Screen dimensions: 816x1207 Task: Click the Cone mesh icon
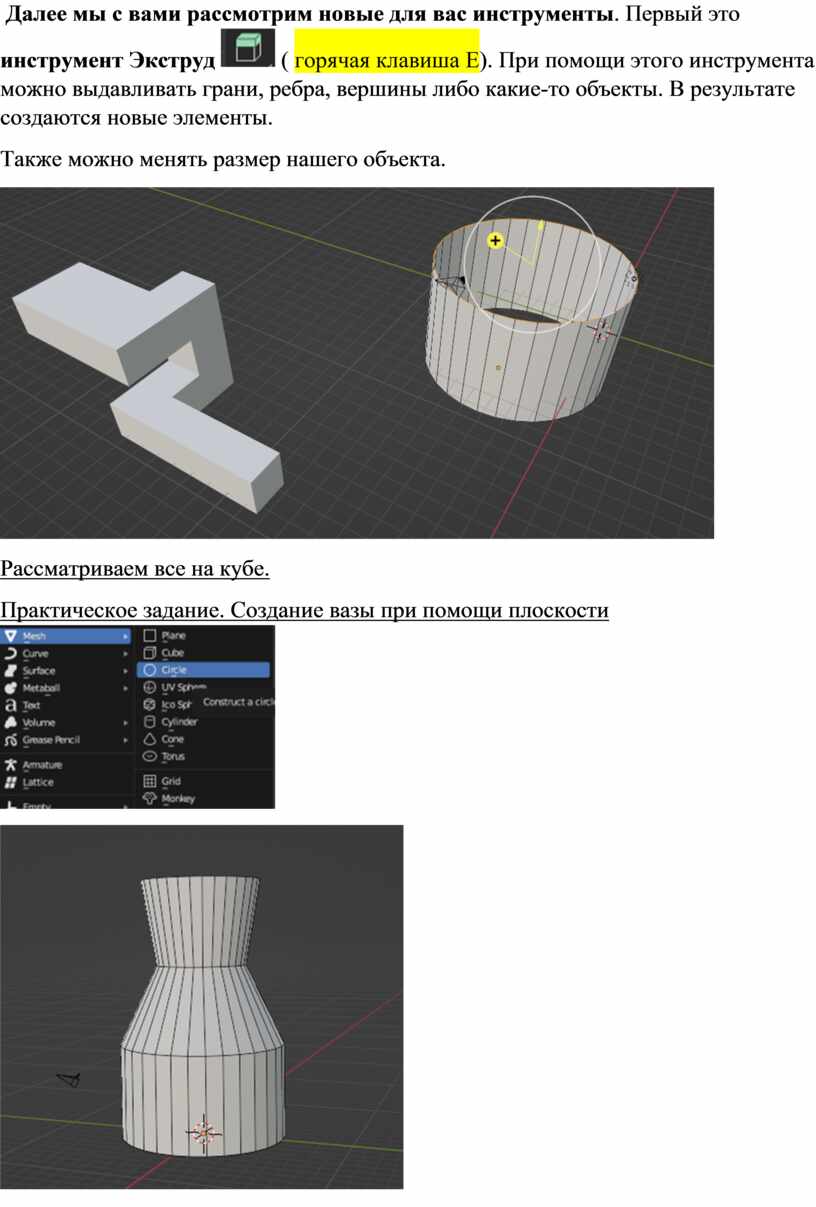point(149,739)
